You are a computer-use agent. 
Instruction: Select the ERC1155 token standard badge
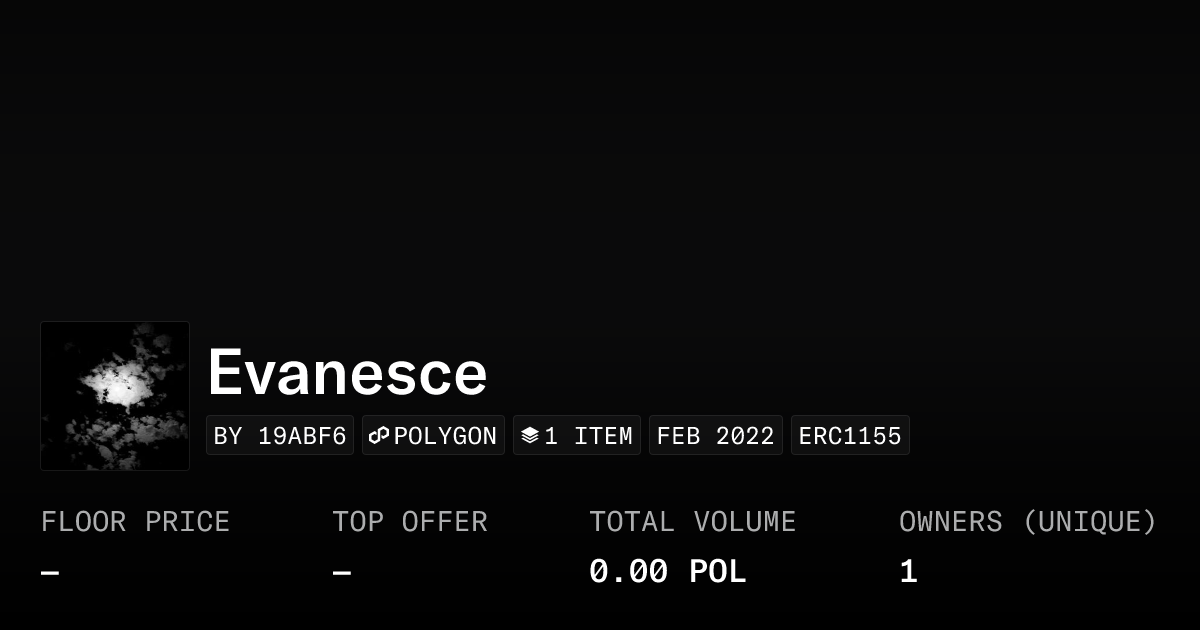pos(850,436)
